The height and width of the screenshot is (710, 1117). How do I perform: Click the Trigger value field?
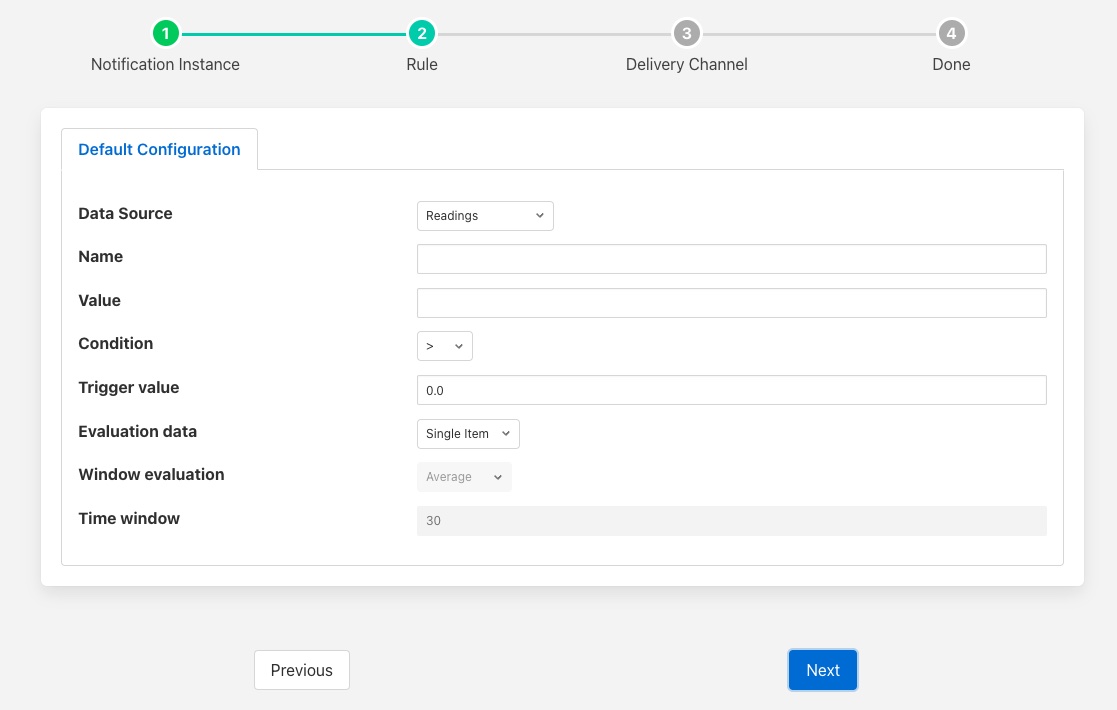[731, 390]
